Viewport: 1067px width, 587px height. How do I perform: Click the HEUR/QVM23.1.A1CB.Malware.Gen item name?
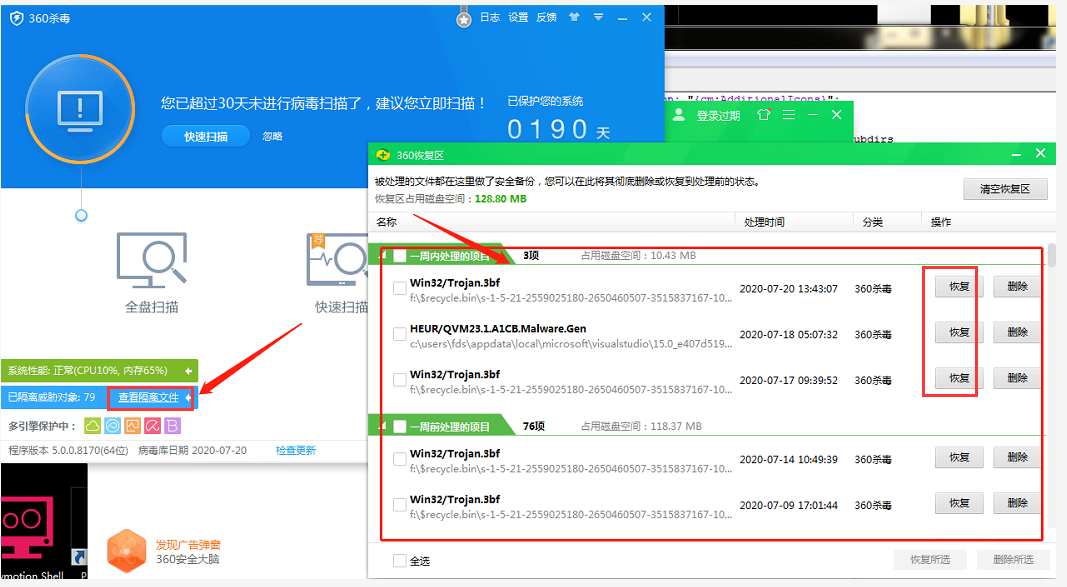pos(498,329)
